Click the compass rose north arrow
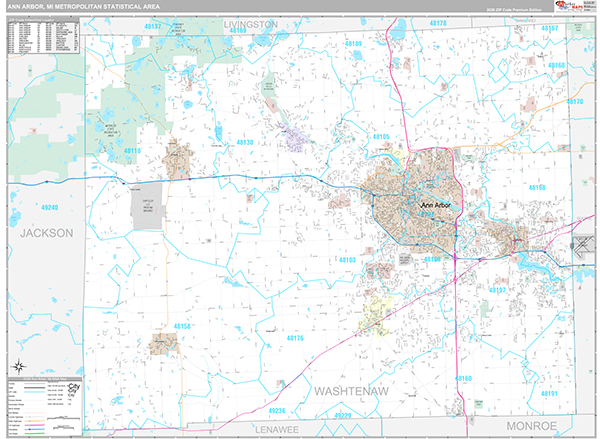Viewport: 600px width, 439px height. pos(17,365)
